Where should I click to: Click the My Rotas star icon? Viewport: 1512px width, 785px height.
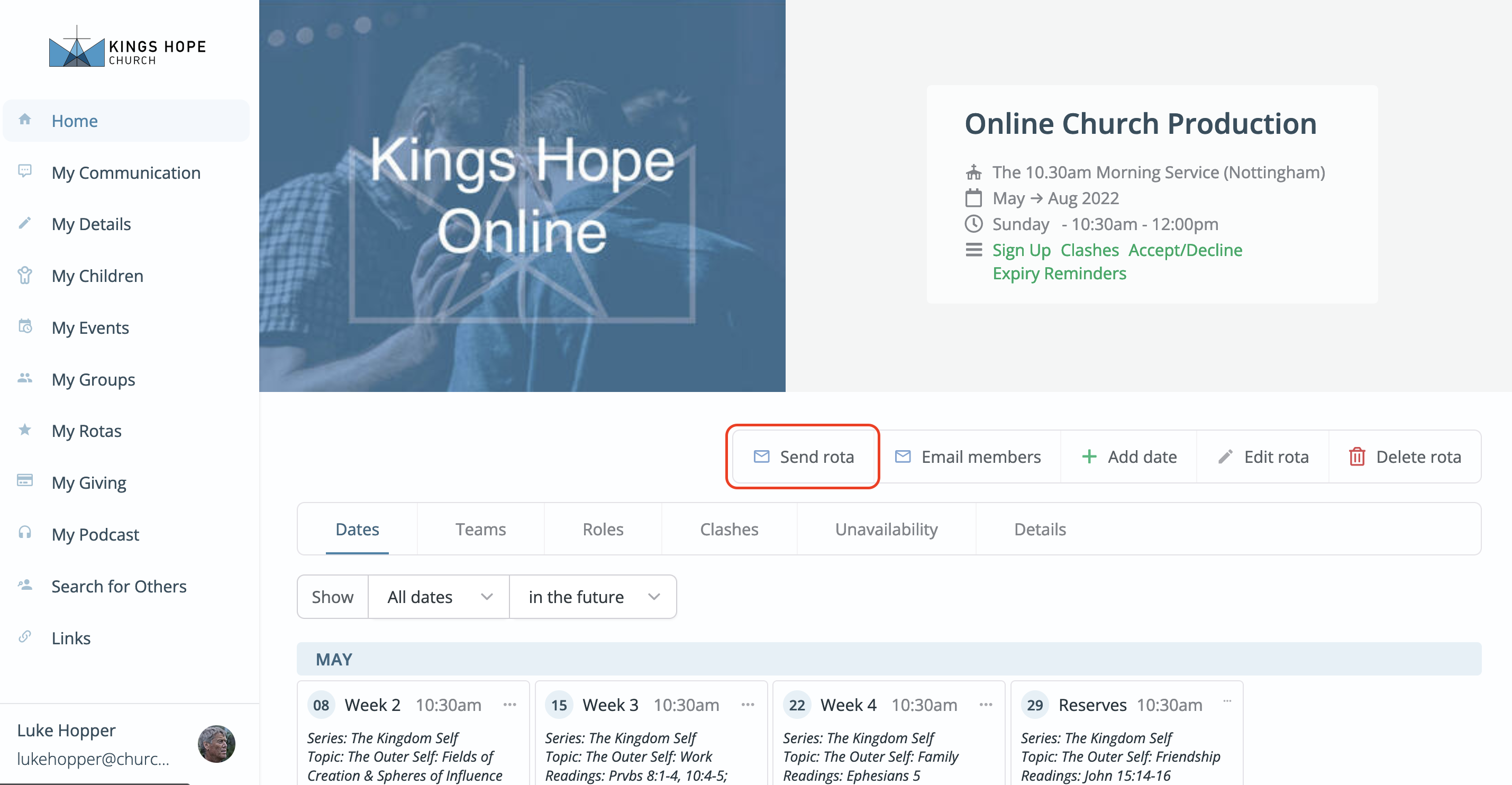25,430
